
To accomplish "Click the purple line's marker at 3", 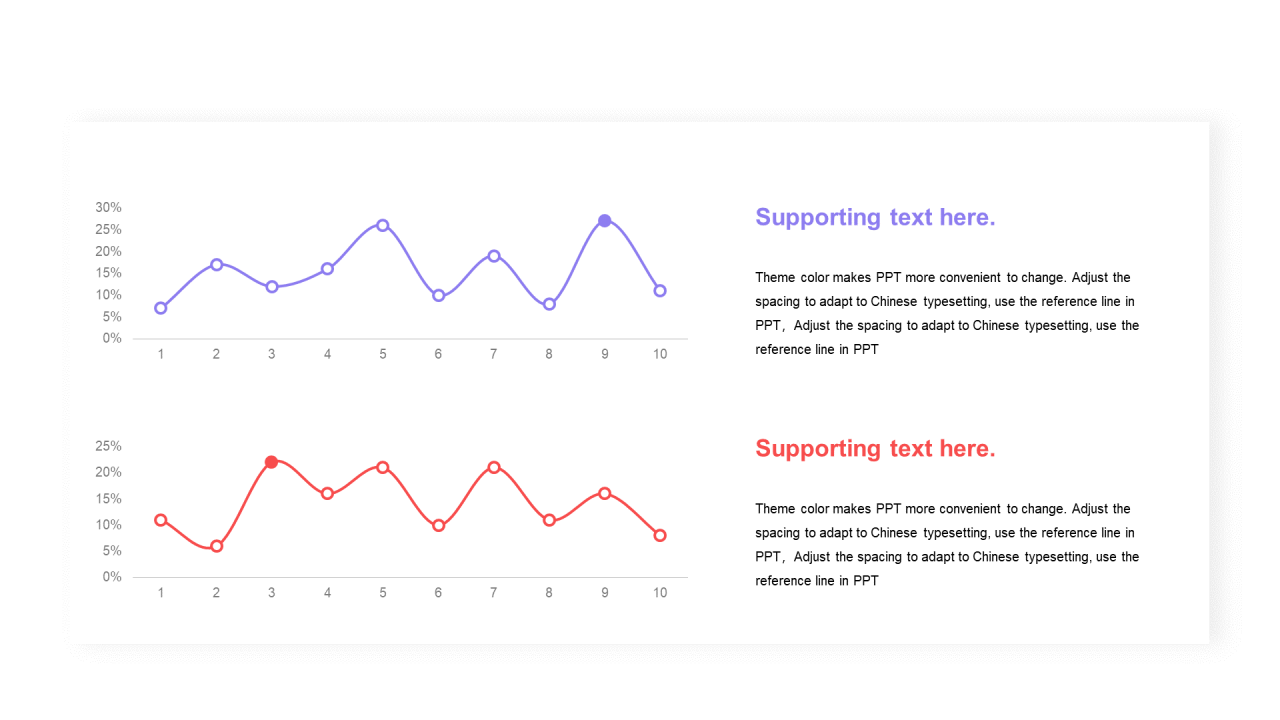I will click(x=271, y=287).
